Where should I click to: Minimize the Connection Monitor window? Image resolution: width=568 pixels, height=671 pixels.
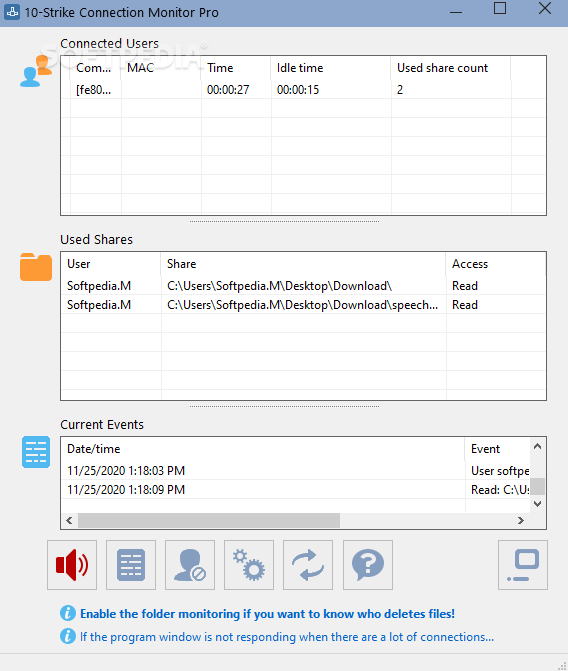[x=456, y=12]
